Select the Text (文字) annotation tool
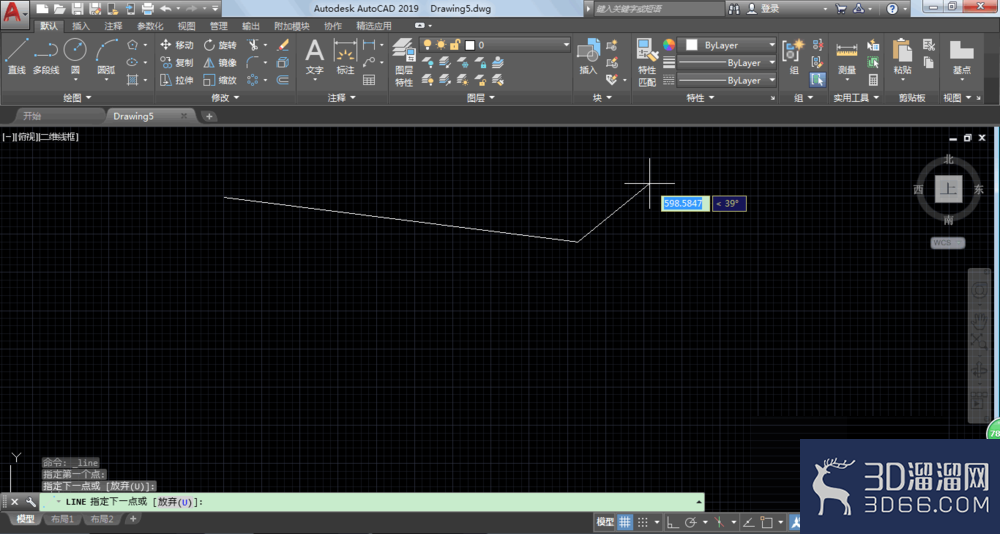The height and width of the screenshot is (534, 1000). (x=315, y=57)
